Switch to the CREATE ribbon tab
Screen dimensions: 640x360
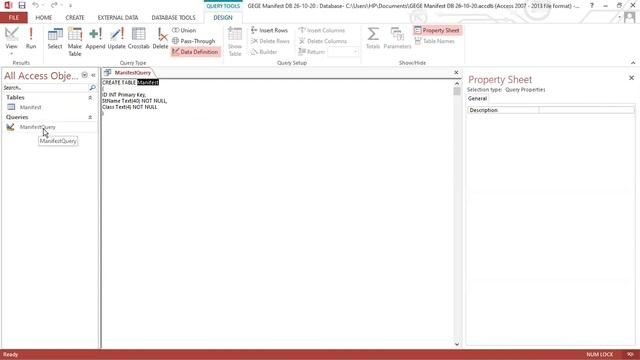point(75,18)
